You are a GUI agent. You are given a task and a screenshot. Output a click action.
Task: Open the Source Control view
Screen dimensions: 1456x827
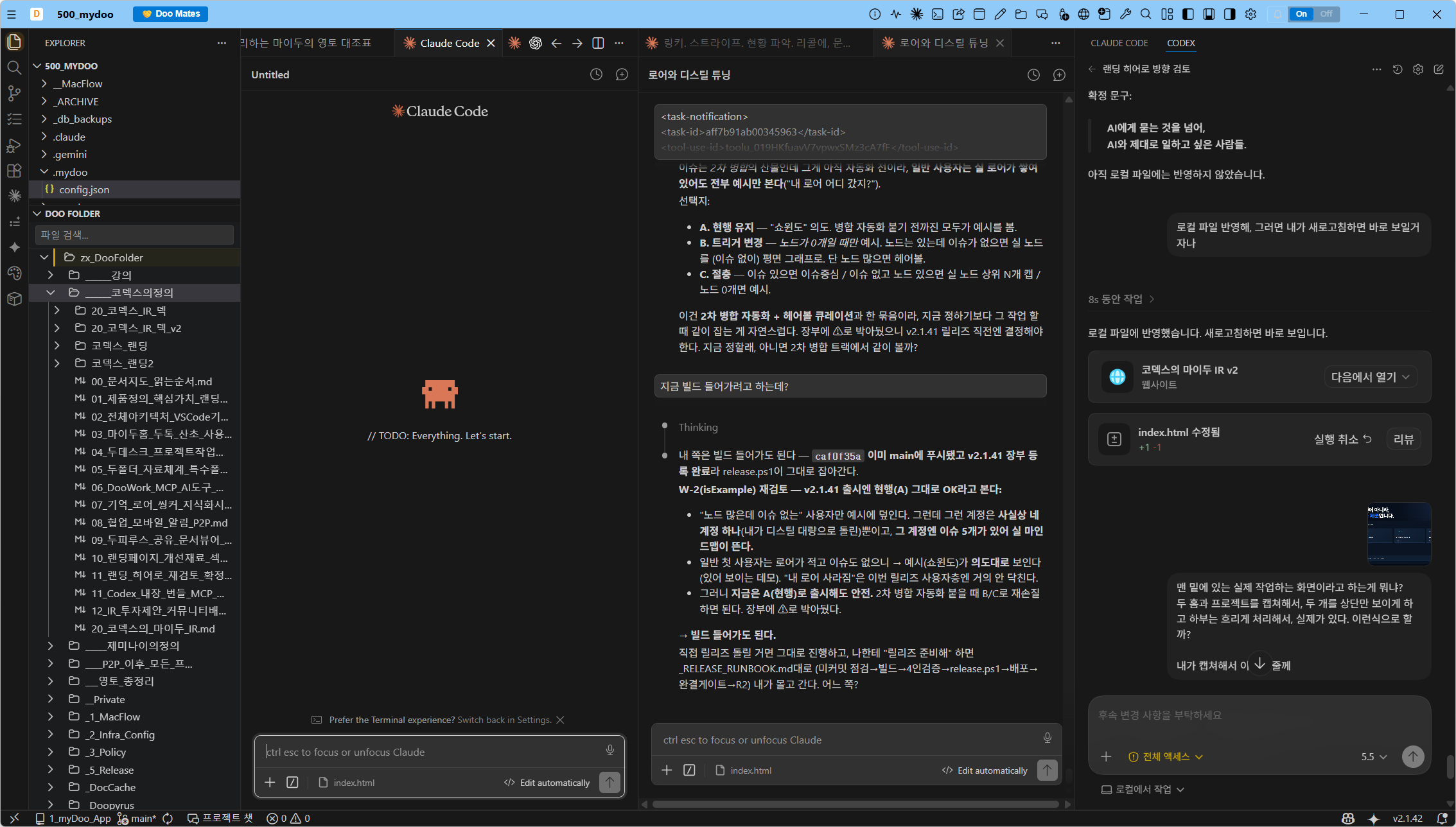[14, 94]
